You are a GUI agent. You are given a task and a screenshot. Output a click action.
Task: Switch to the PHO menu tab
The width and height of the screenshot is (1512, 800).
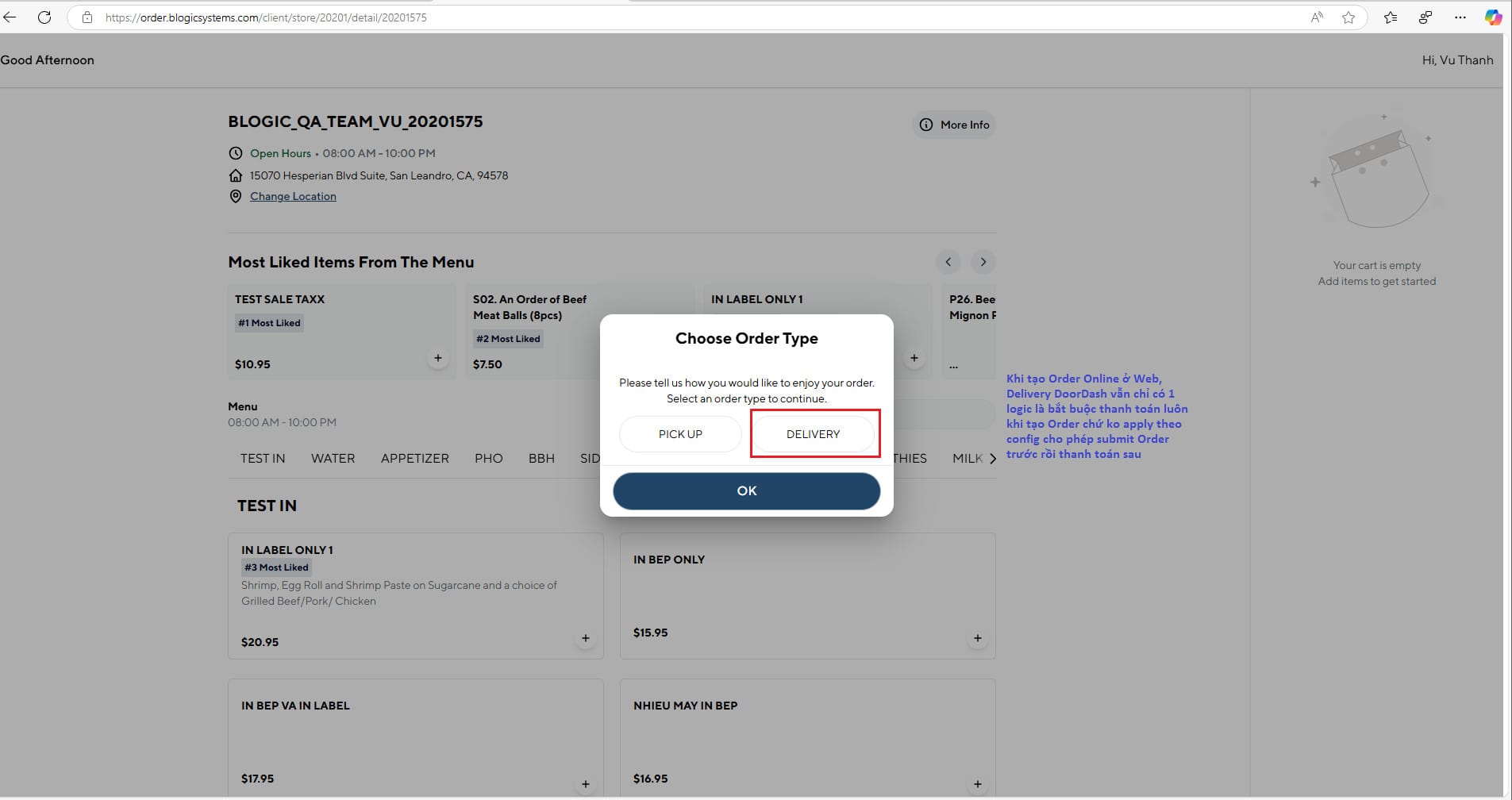[488, 459]
